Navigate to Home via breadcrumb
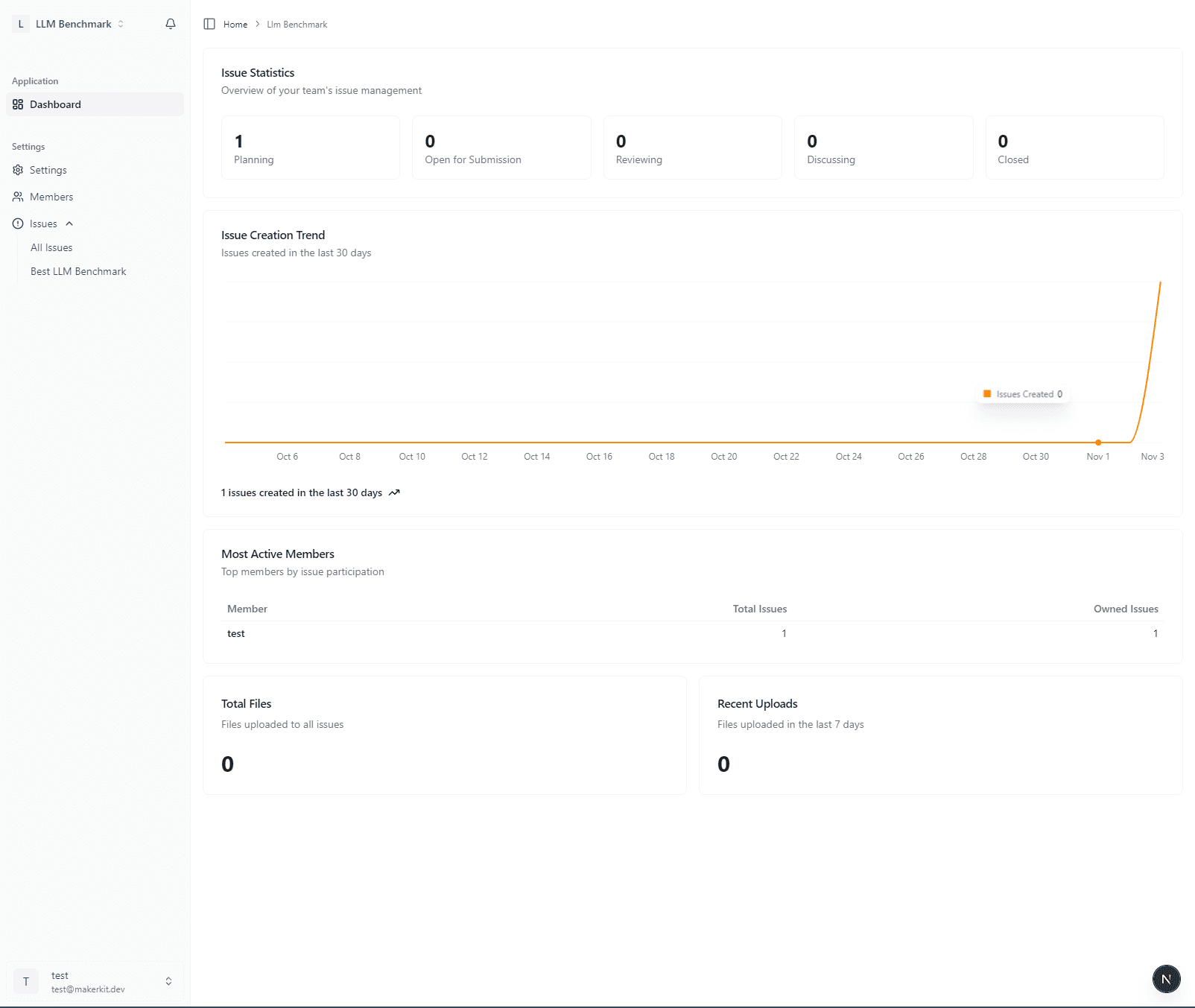Screen dimensions: 1195x1008 coord(235,24)
